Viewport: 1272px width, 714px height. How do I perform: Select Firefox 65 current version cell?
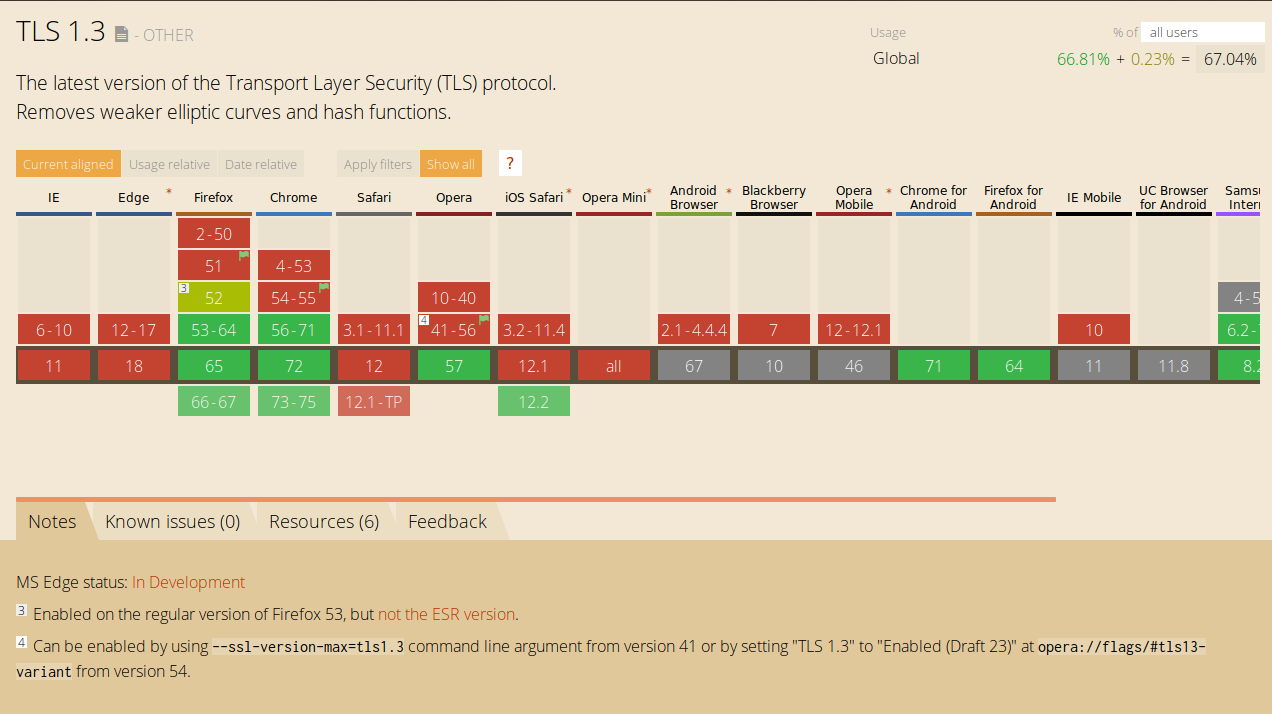214,365
